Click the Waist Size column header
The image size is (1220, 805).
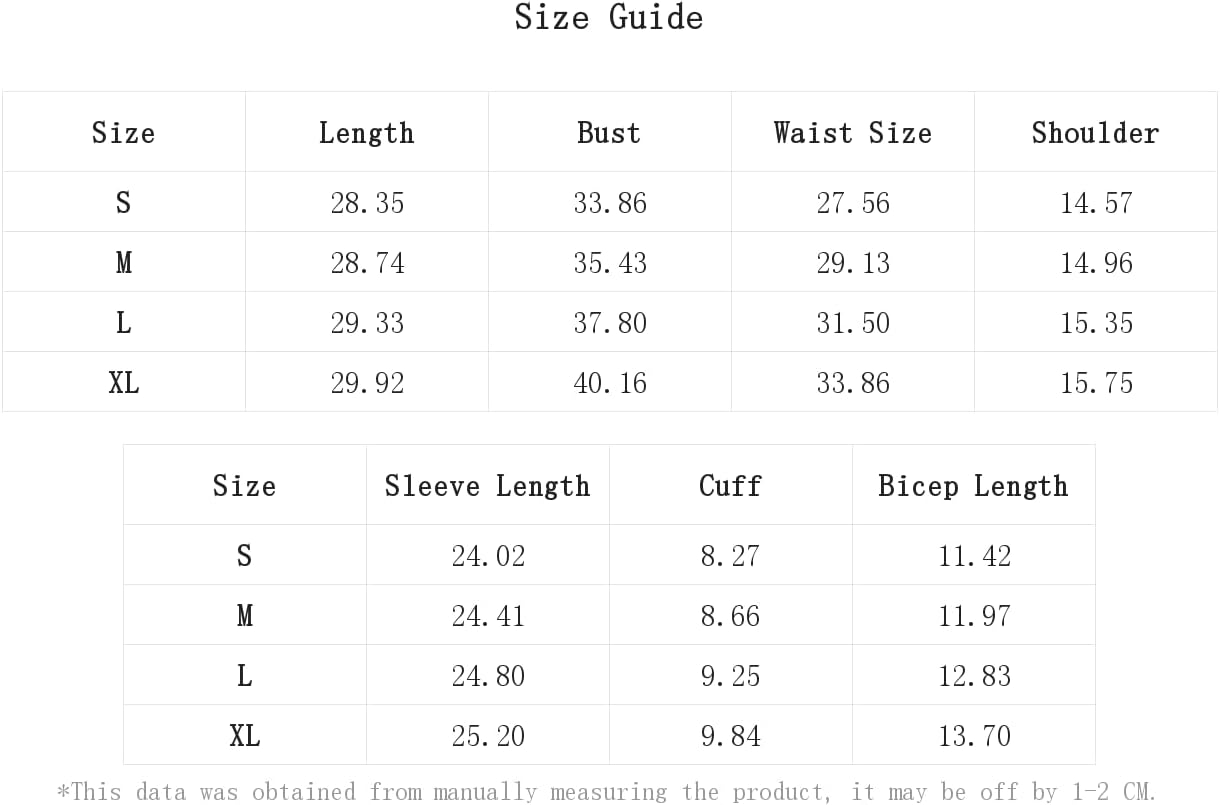coord(852,133)
